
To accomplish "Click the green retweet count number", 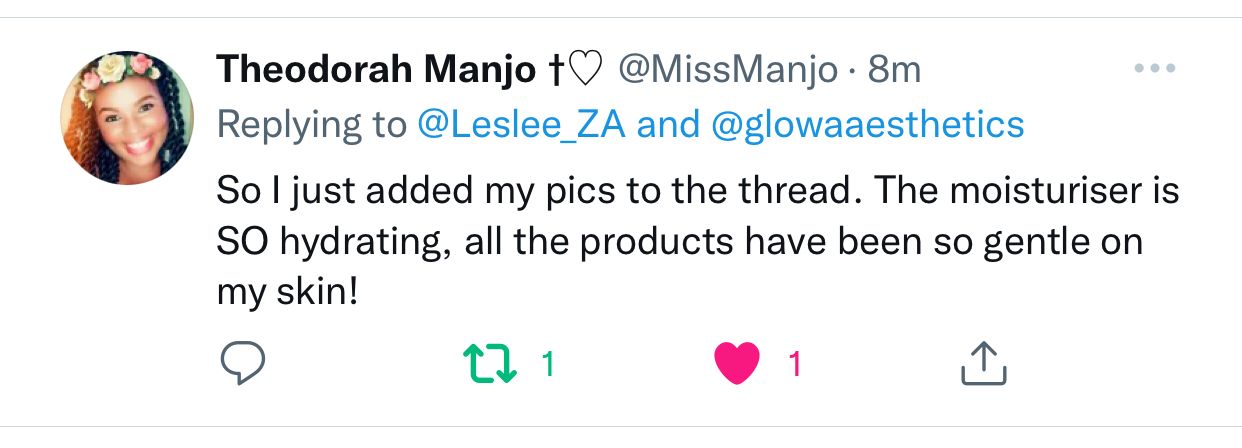I will [x=547, y=364].
